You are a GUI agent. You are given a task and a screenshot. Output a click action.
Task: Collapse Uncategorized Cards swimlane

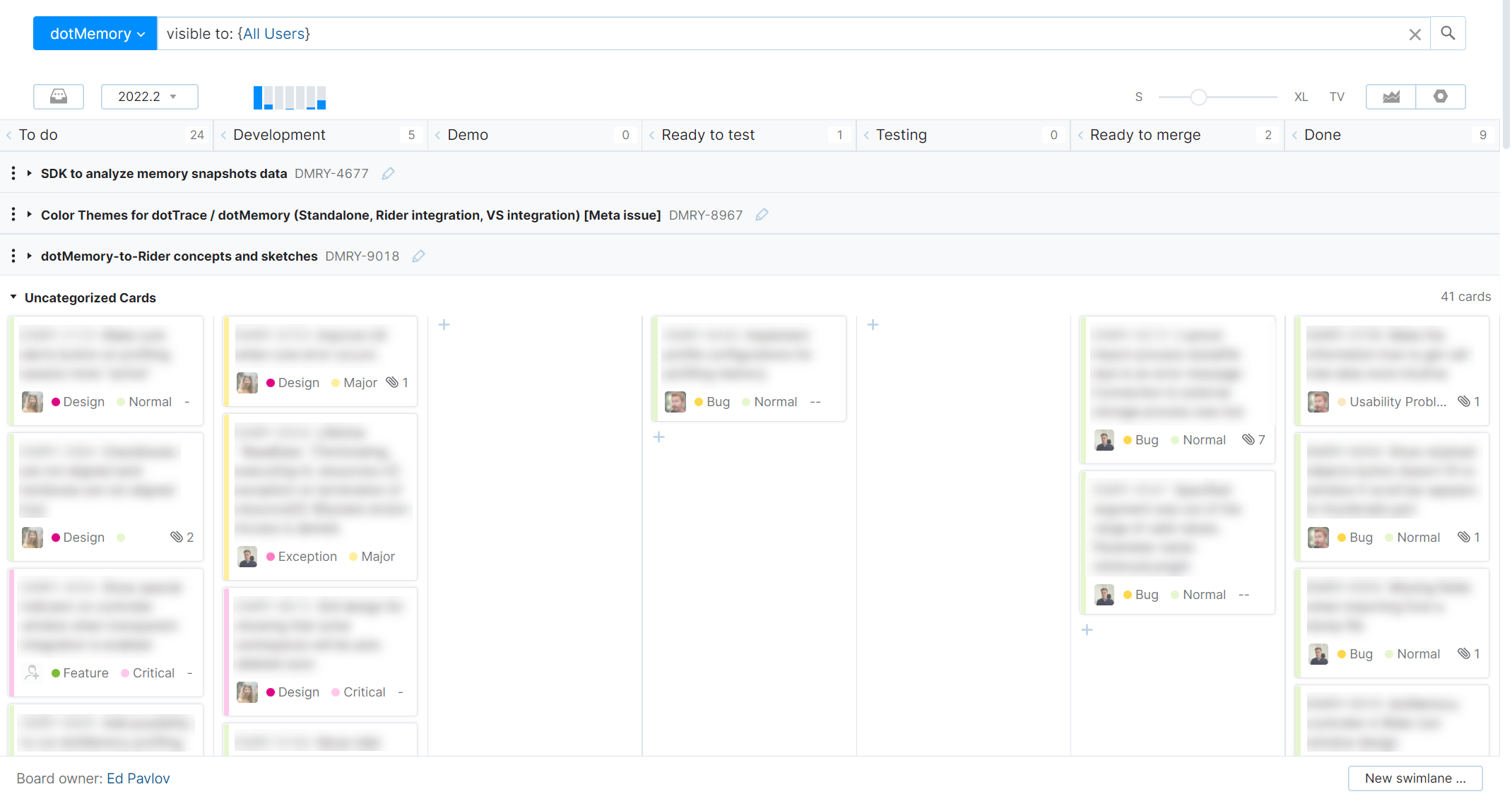pos(13,297)
